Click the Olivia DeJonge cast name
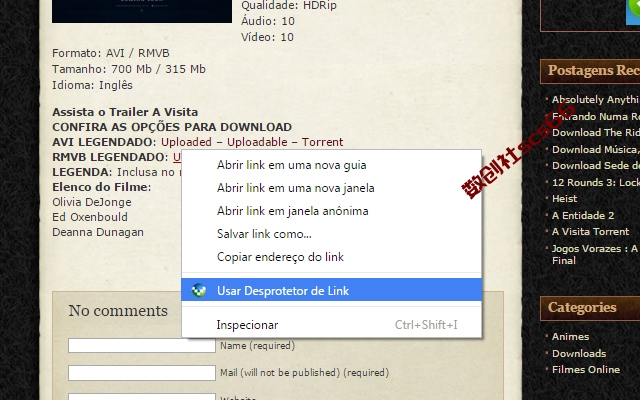 point(92,202)
